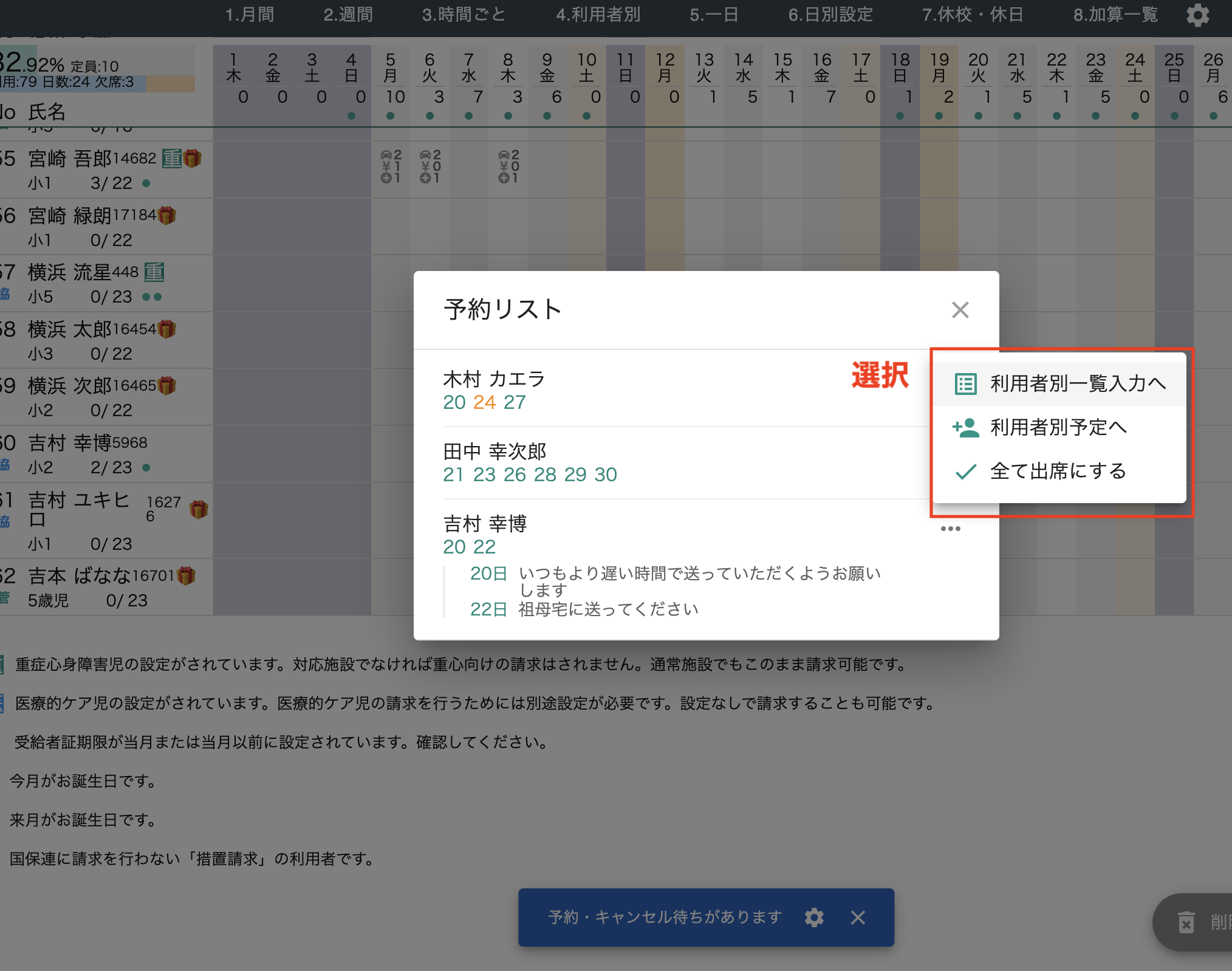
Task: Click the trash delete button at bottom right
Action: pyautogui.click(x=1186, y=922)
